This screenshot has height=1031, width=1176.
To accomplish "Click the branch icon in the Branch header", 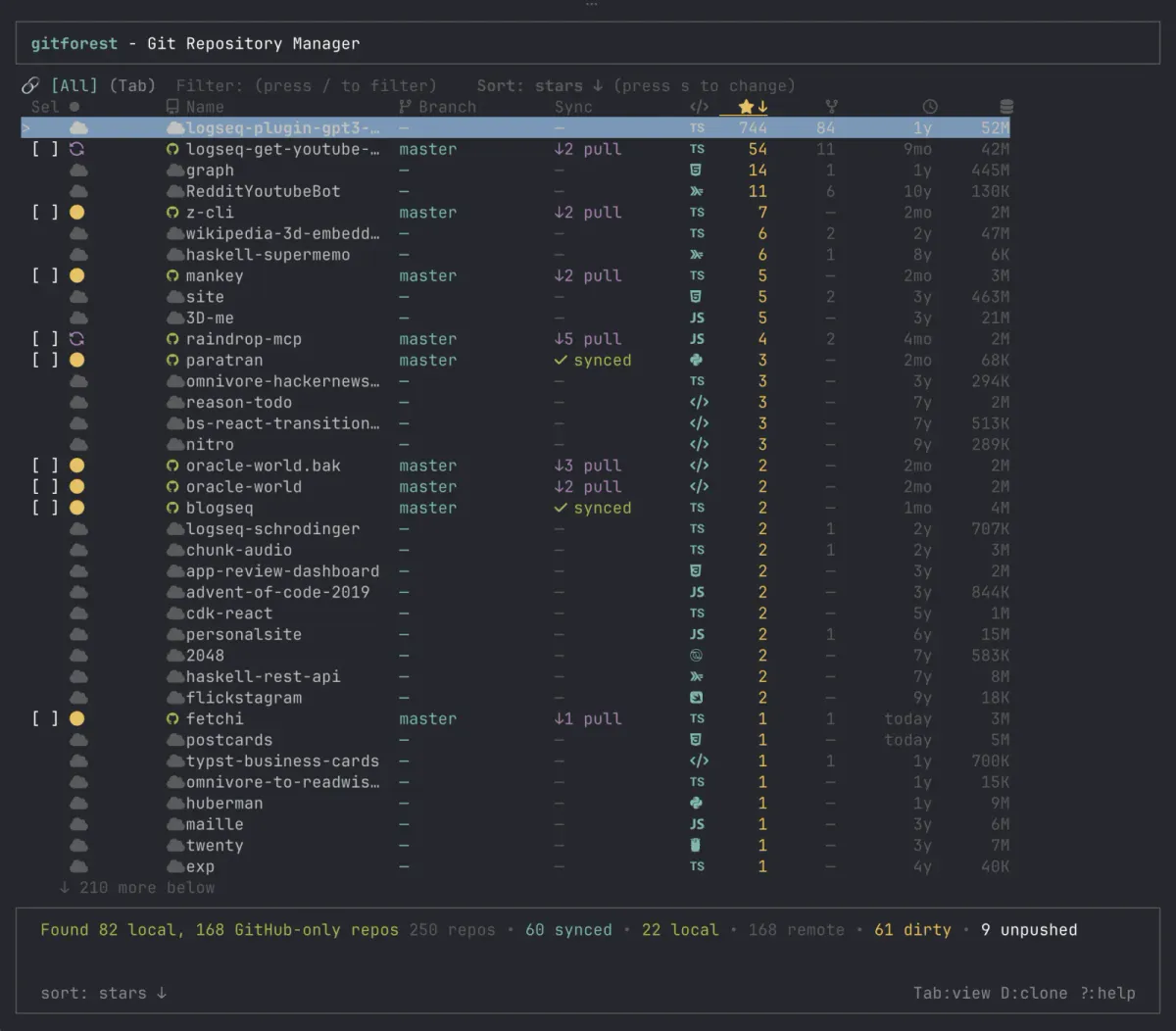I will (x=405, y=107).
